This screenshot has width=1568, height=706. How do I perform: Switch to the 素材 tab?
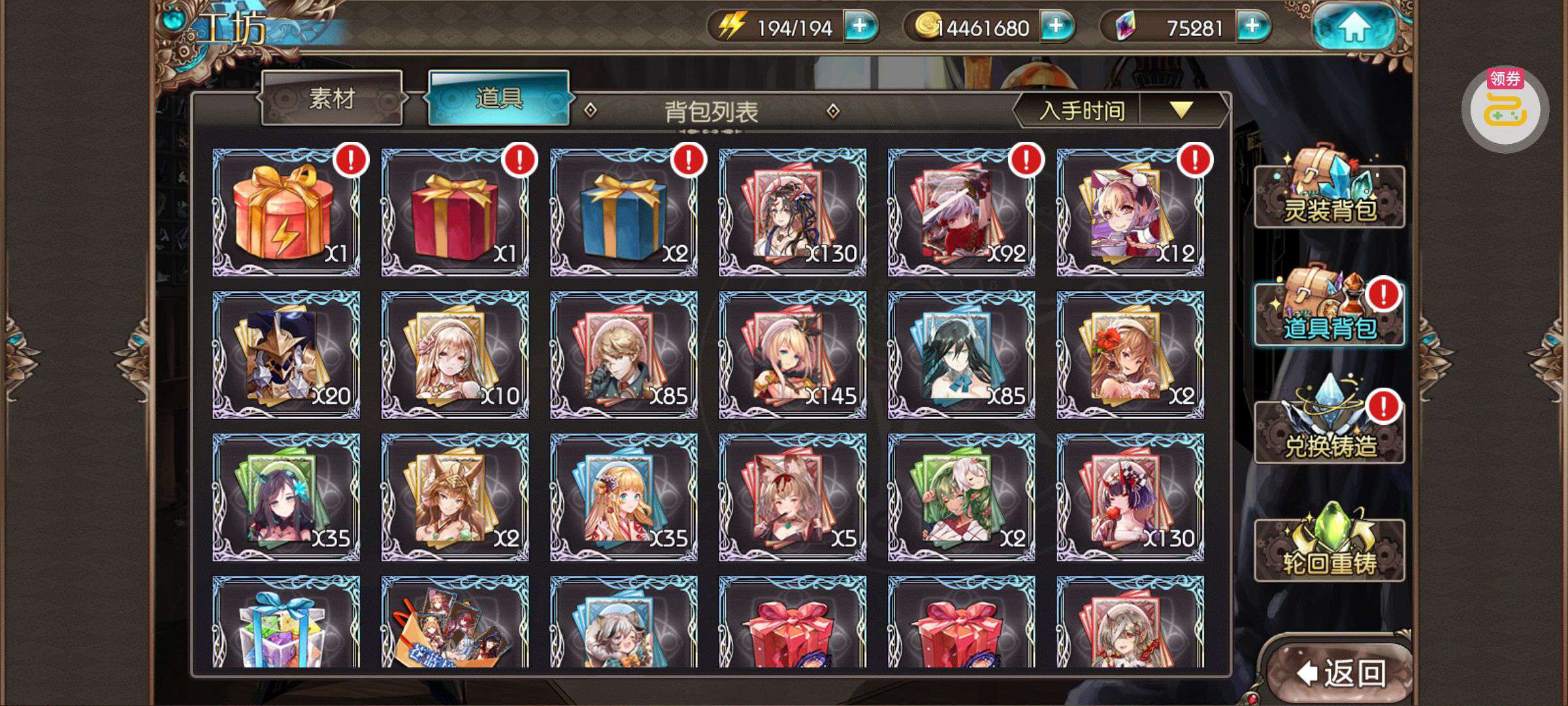[x=332, y=99]
